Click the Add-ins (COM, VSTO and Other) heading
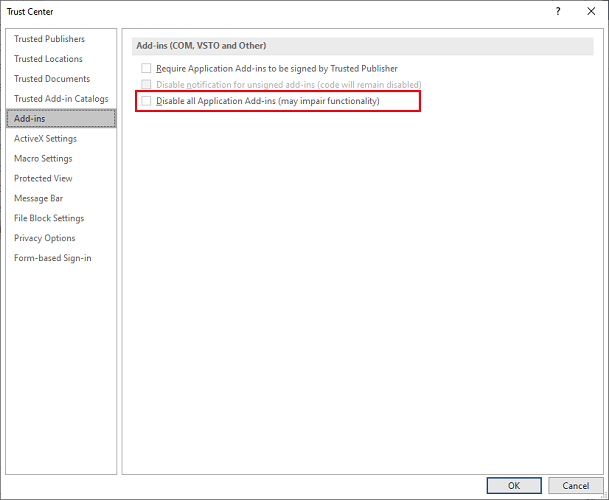The width and height of the screenshot is (609, 500). point(201,46)
